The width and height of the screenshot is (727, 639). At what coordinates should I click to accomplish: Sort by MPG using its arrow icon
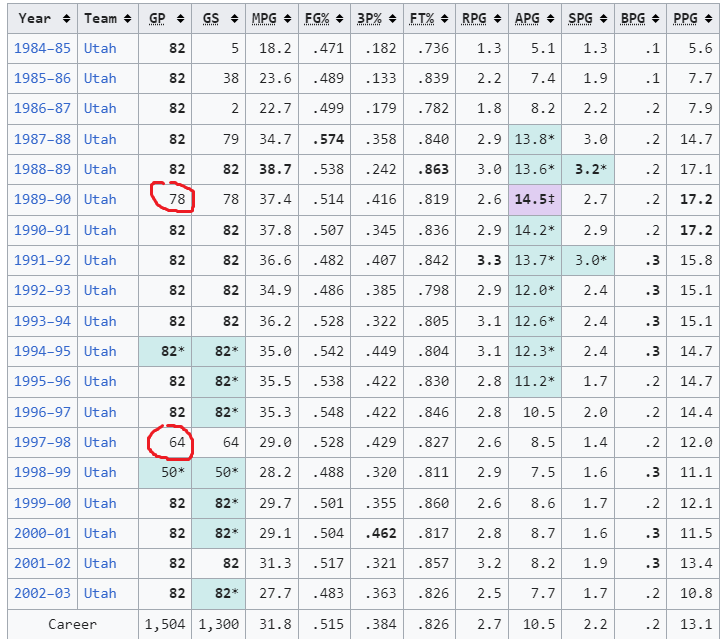click(x=287, y=19)
